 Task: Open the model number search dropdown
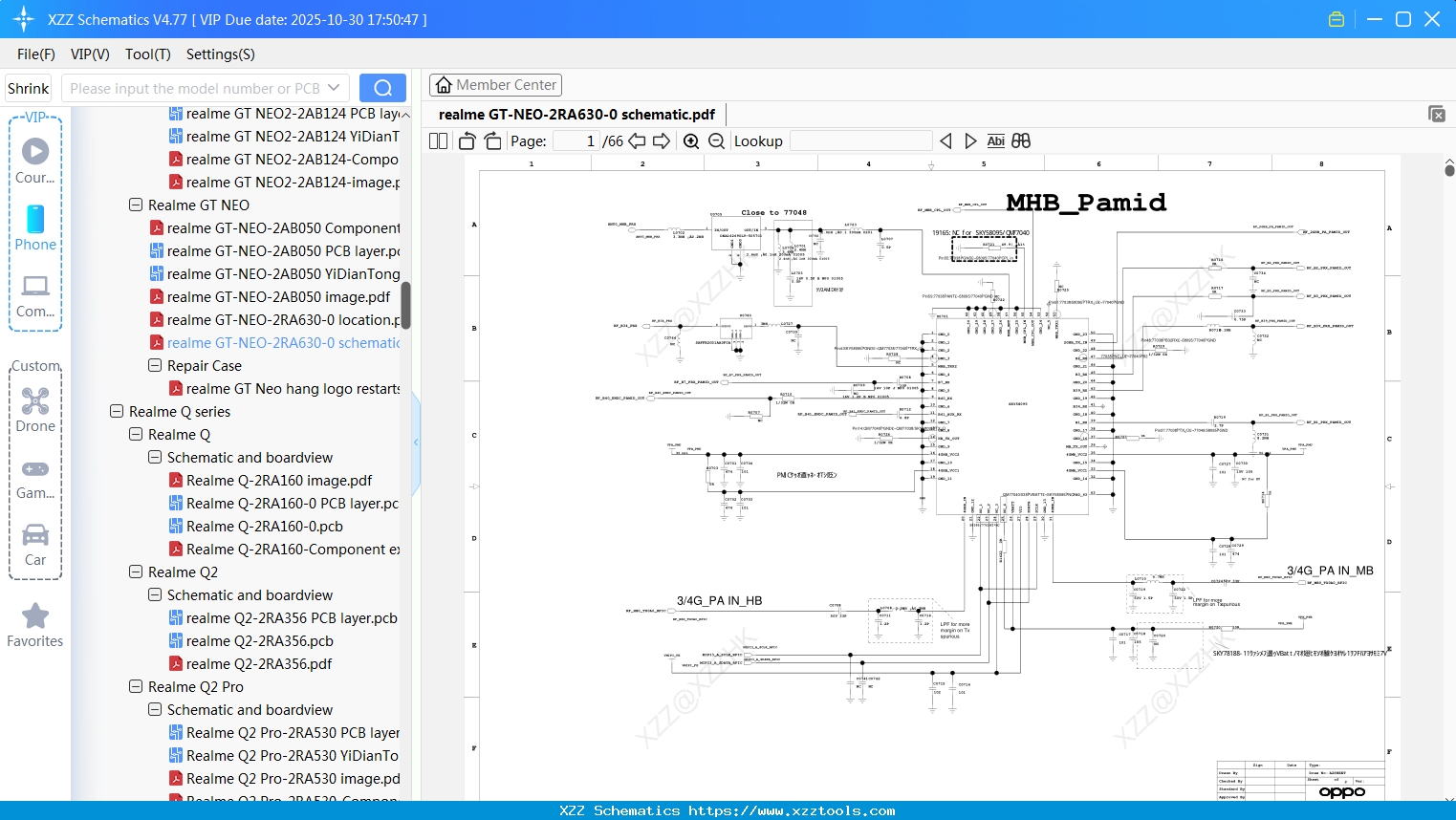[334, 87]
